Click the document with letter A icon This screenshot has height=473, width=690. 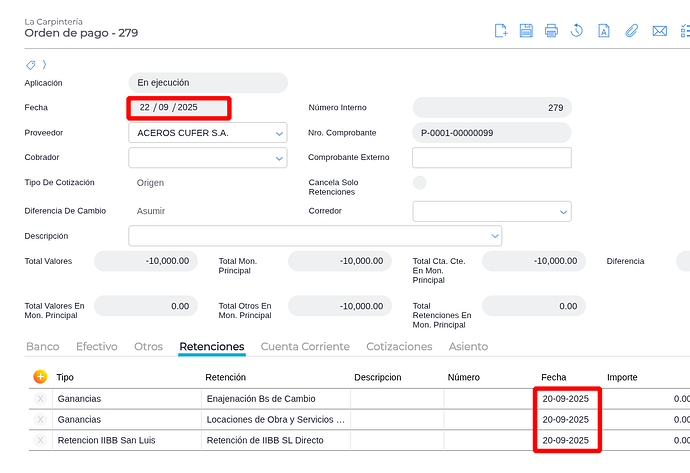pyautogui.click(x=604, y=31)
